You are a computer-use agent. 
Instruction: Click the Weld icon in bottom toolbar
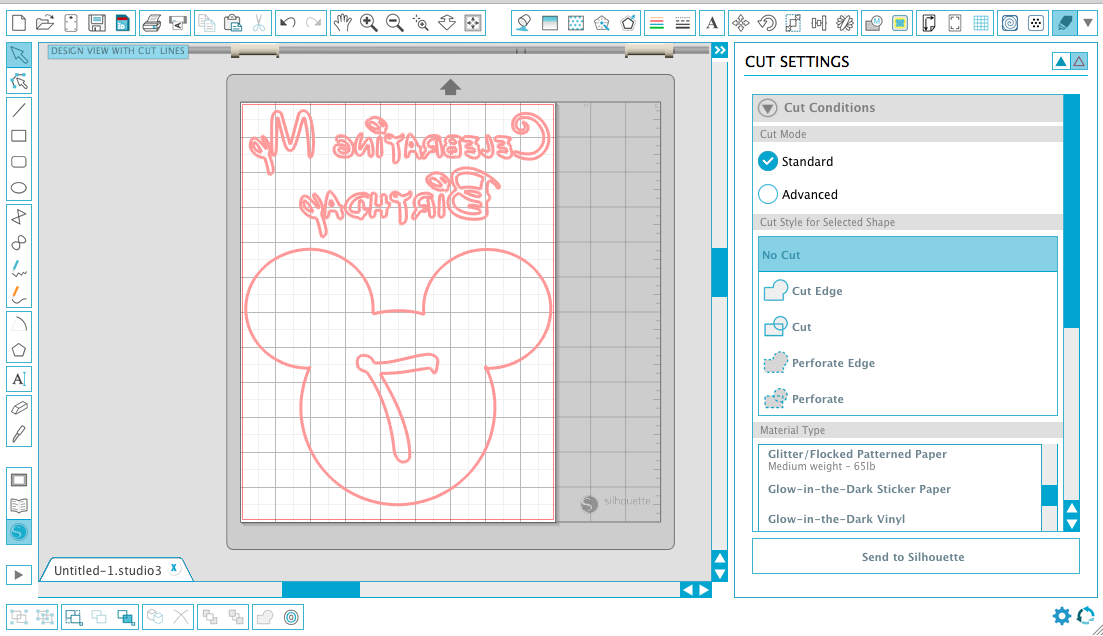[265, 618]
